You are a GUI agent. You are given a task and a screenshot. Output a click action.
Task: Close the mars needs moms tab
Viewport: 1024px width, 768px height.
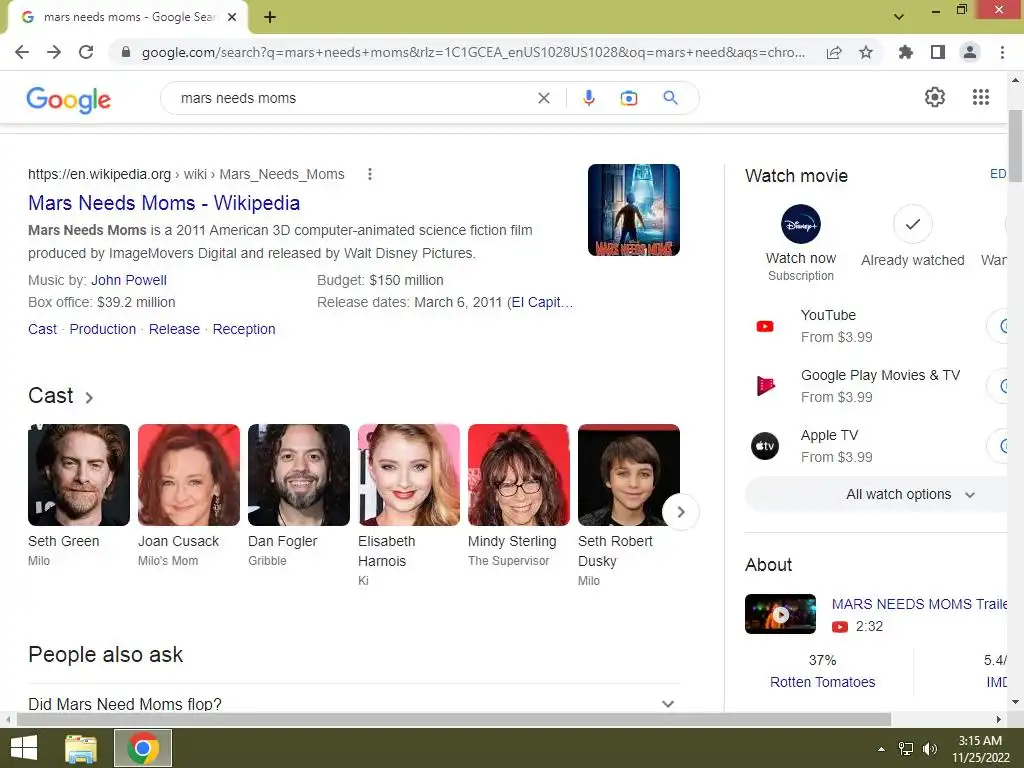tap(232, 17)
